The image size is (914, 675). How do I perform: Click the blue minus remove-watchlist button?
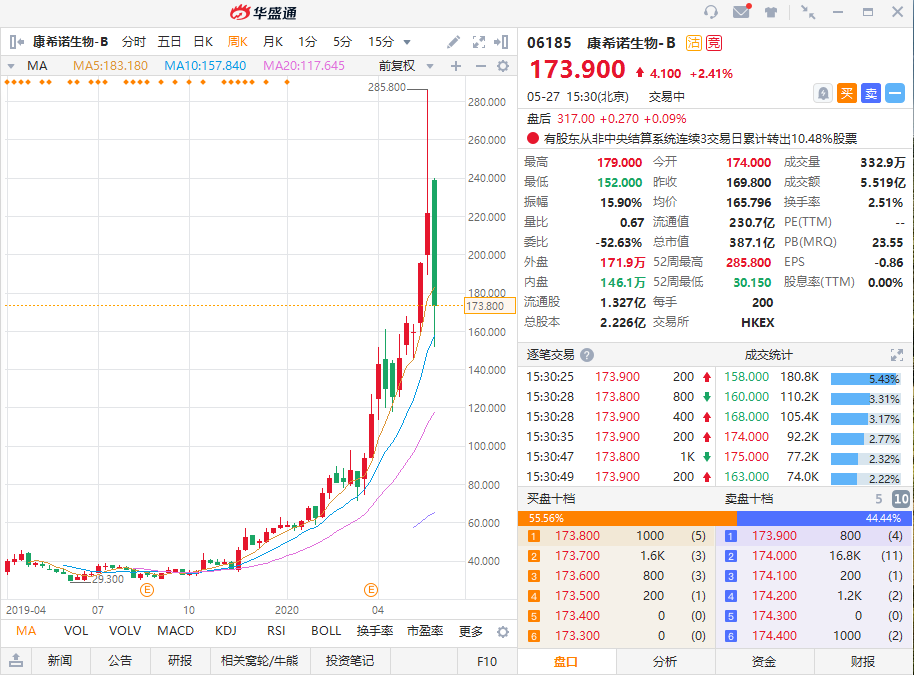[x=895, y=93]
